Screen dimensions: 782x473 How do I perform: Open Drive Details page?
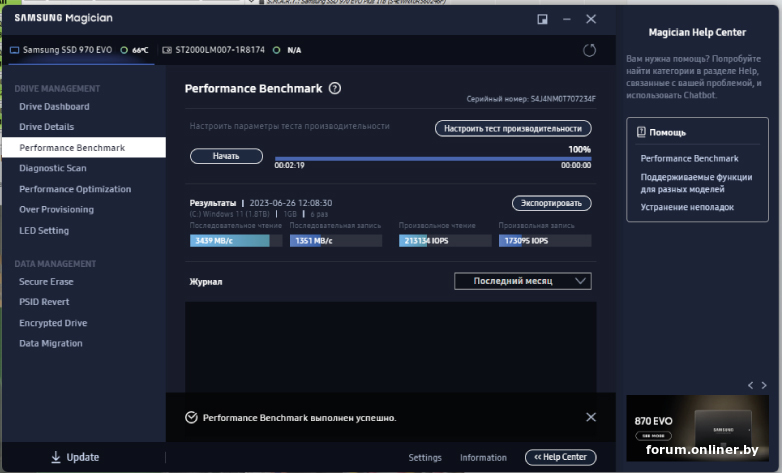click(x=46, y=127)
